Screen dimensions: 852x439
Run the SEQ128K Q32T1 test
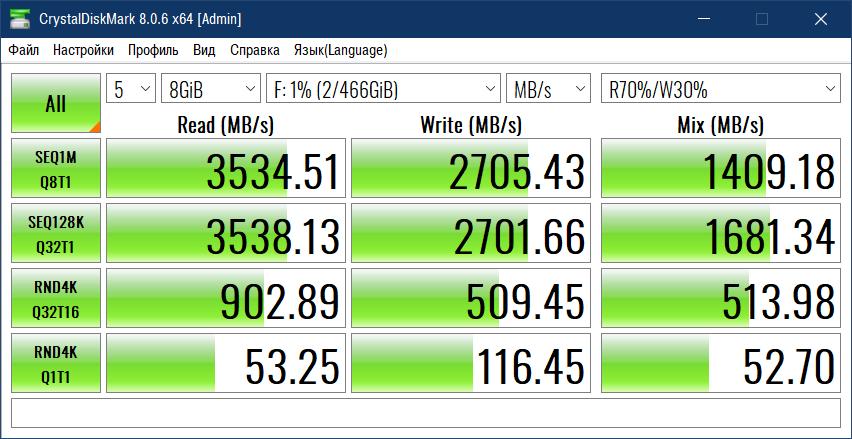[x=56, y=233]
